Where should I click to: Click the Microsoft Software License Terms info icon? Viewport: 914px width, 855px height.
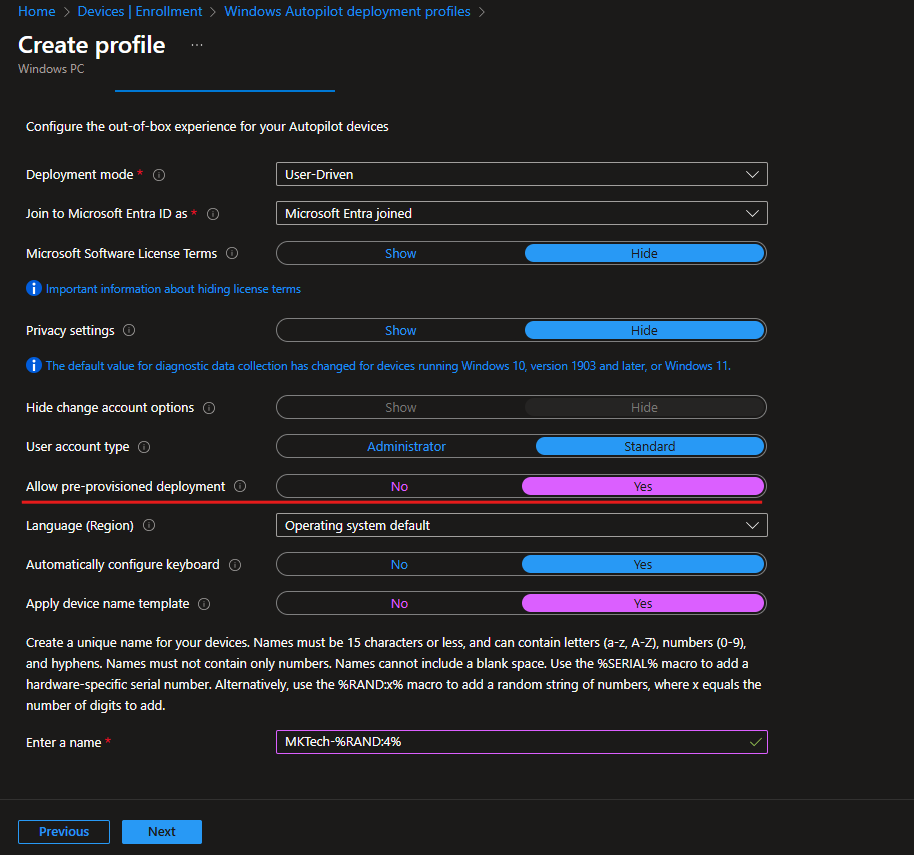click(231, 253)
